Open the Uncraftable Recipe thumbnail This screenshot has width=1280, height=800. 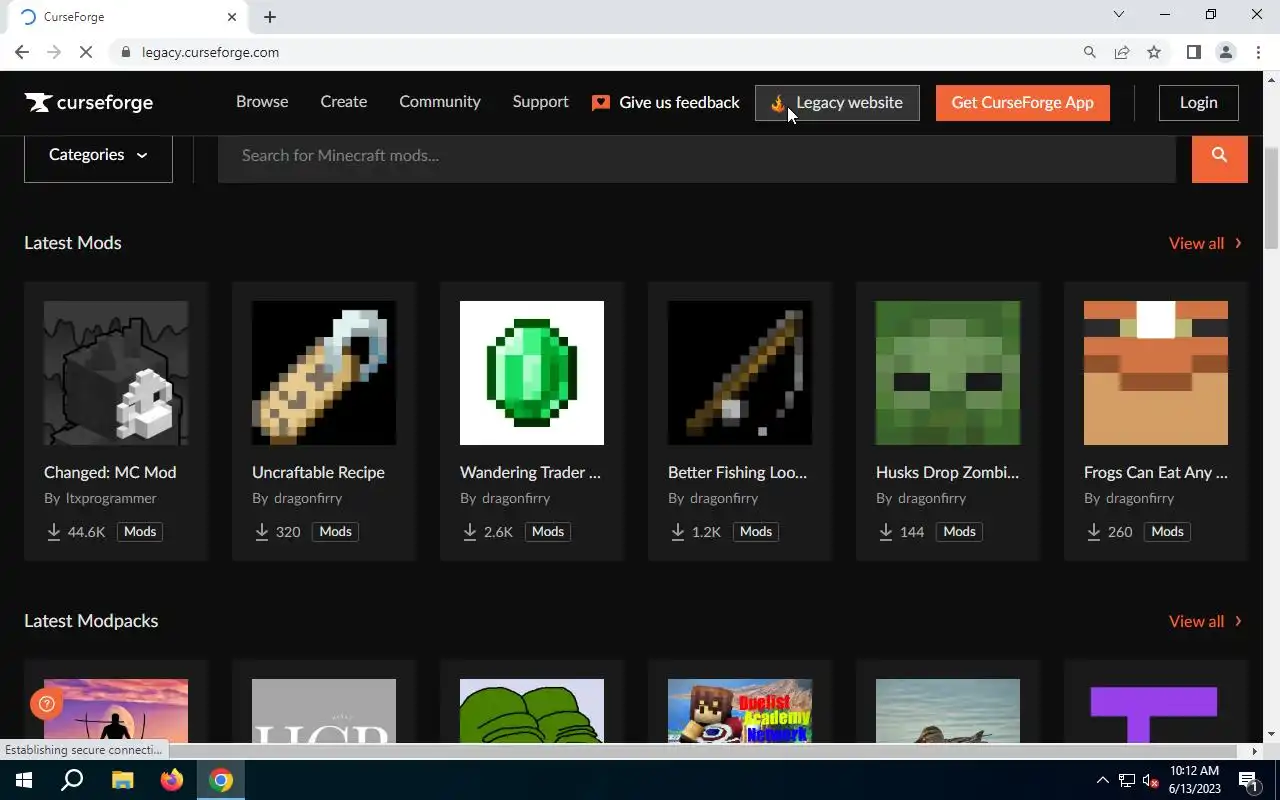[324, 373]
